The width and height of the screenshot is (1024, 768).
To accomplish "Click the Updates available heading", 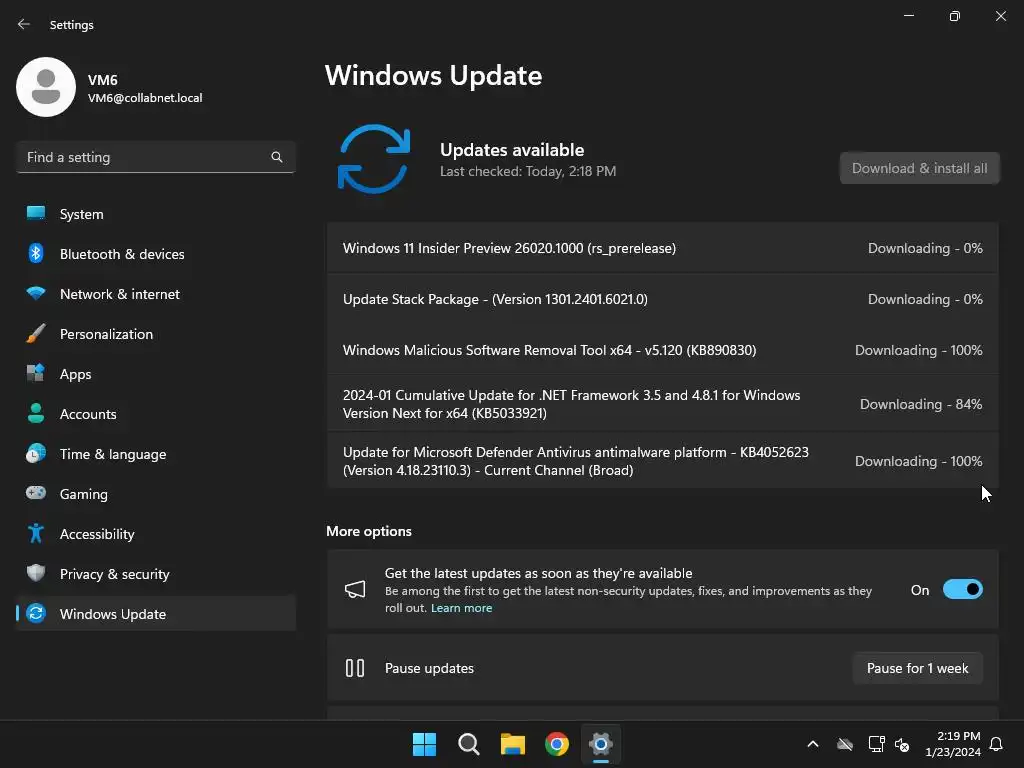I will [512, 150].
